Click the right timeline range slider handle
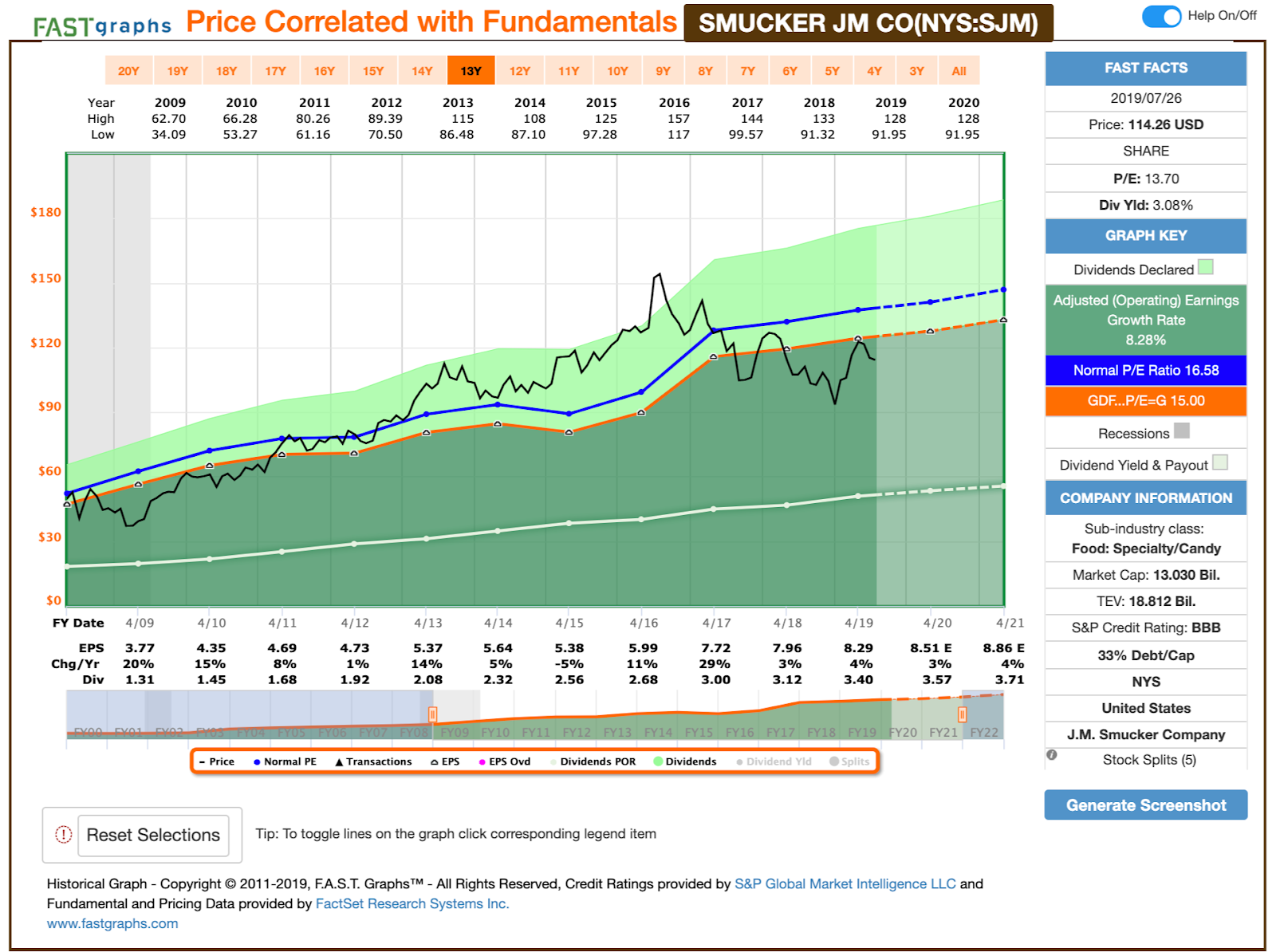Screen dimensions: 1276x952 [x=963, y=714]
